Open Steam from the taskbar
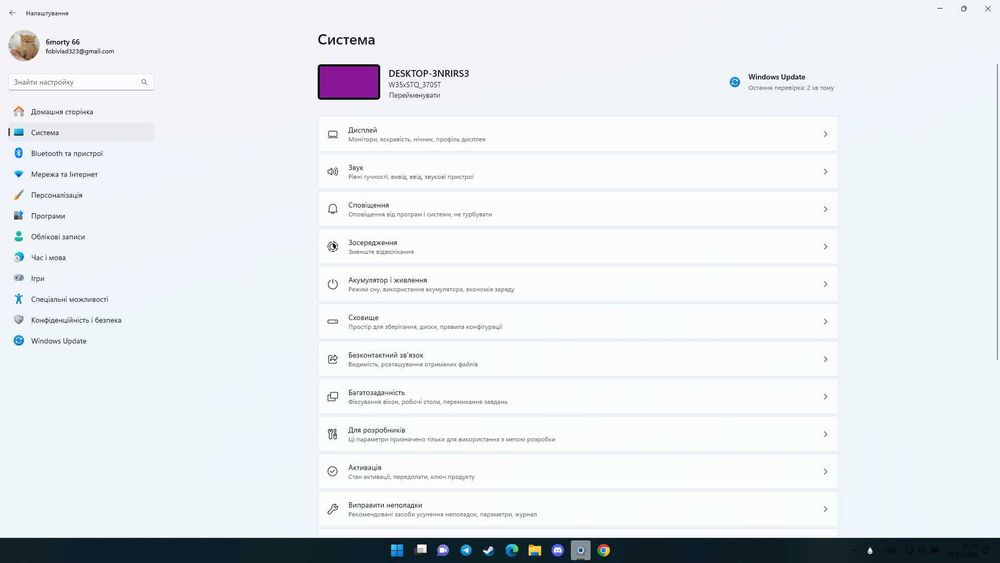1000x563 pixels. 489,550
